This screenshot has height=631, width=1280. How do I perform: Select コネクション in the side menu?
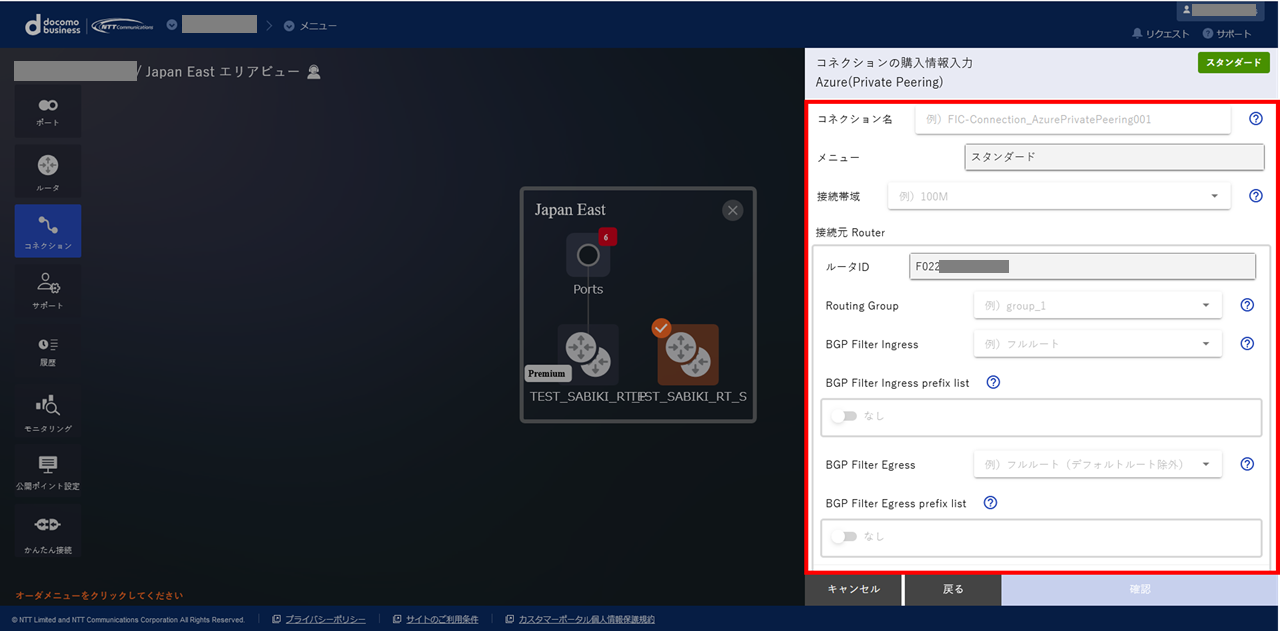[x=48, y=231]
